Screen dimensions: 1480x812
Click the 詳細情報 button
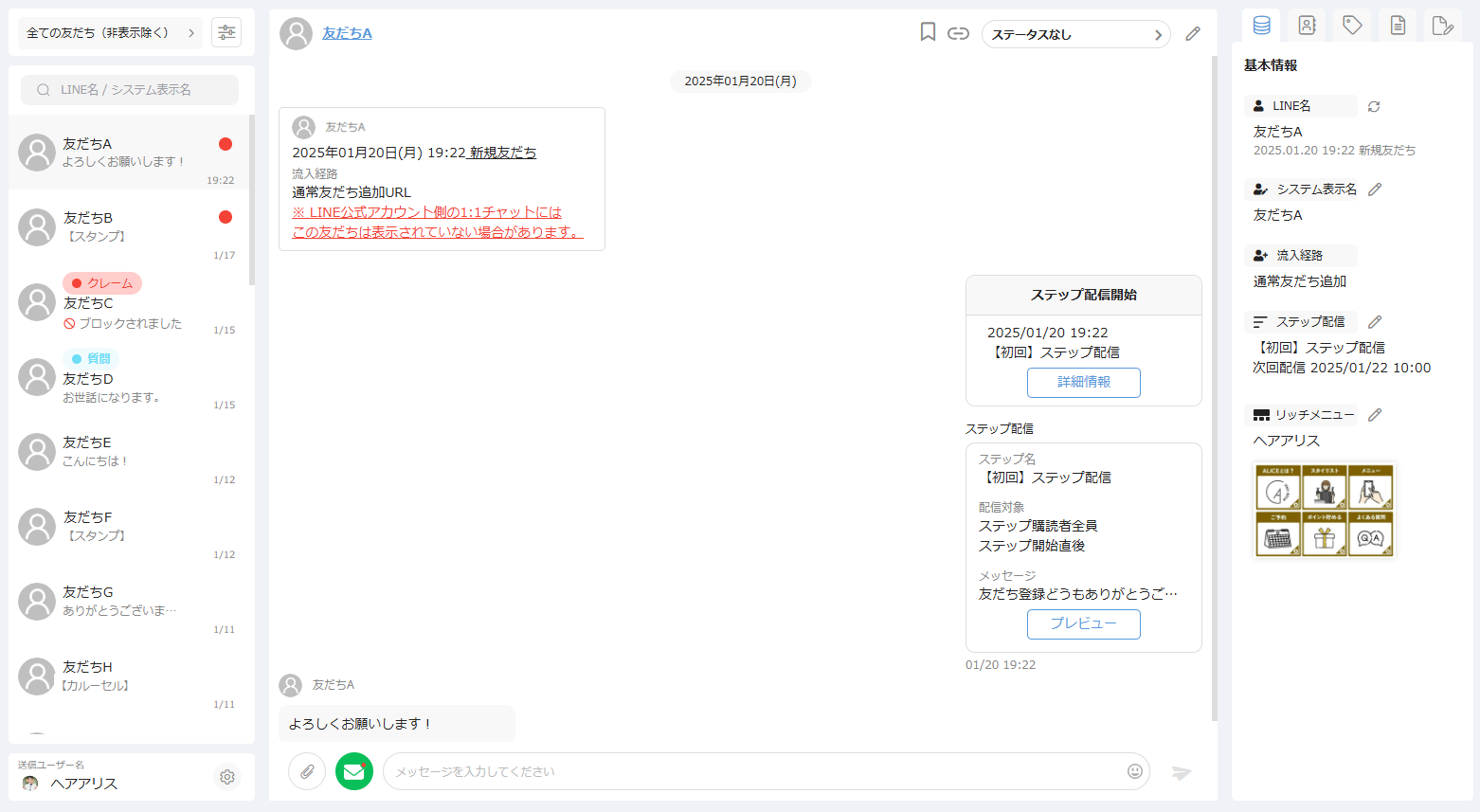1083,382
